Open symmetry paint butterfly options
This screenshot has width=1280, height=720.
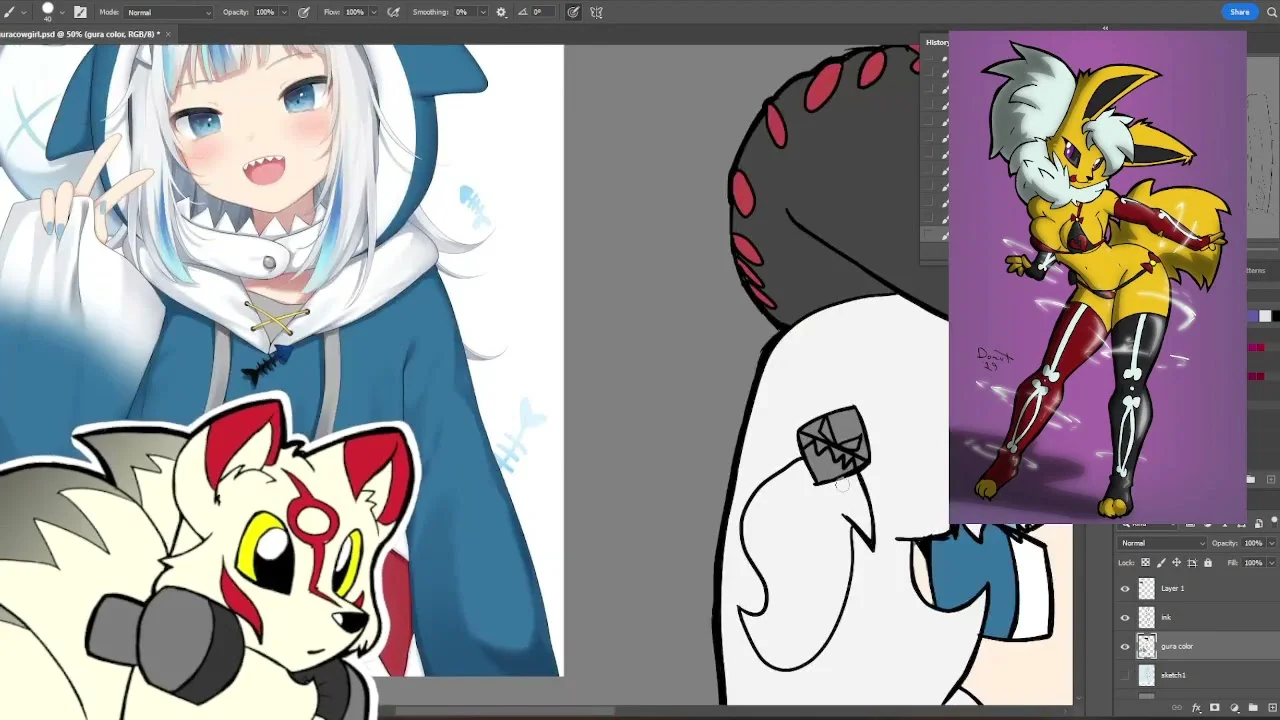pyautogui.click(x=596, y=12)
